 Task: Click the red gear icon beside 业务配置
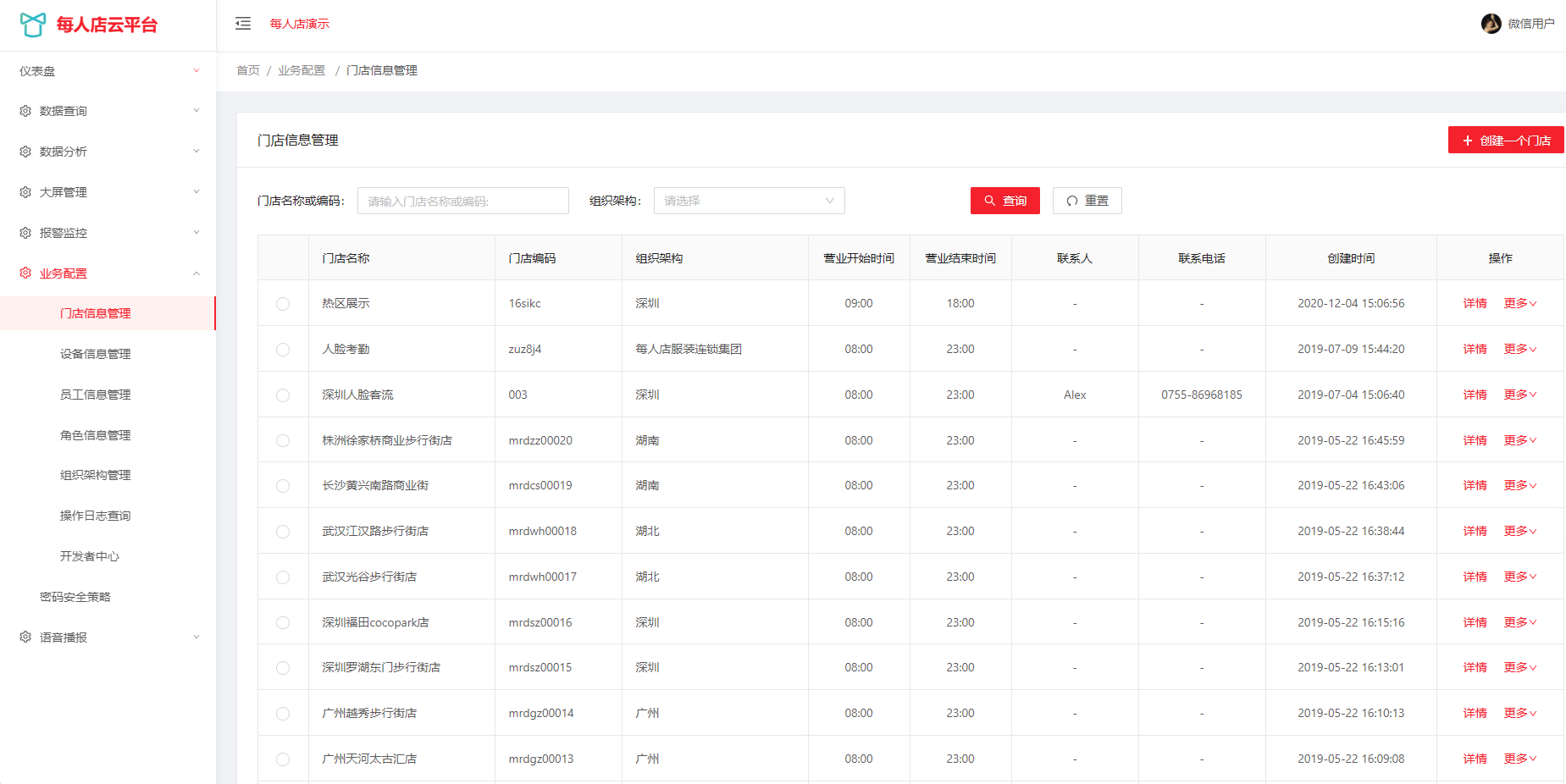pyautogui.click(x=25, y=273)
